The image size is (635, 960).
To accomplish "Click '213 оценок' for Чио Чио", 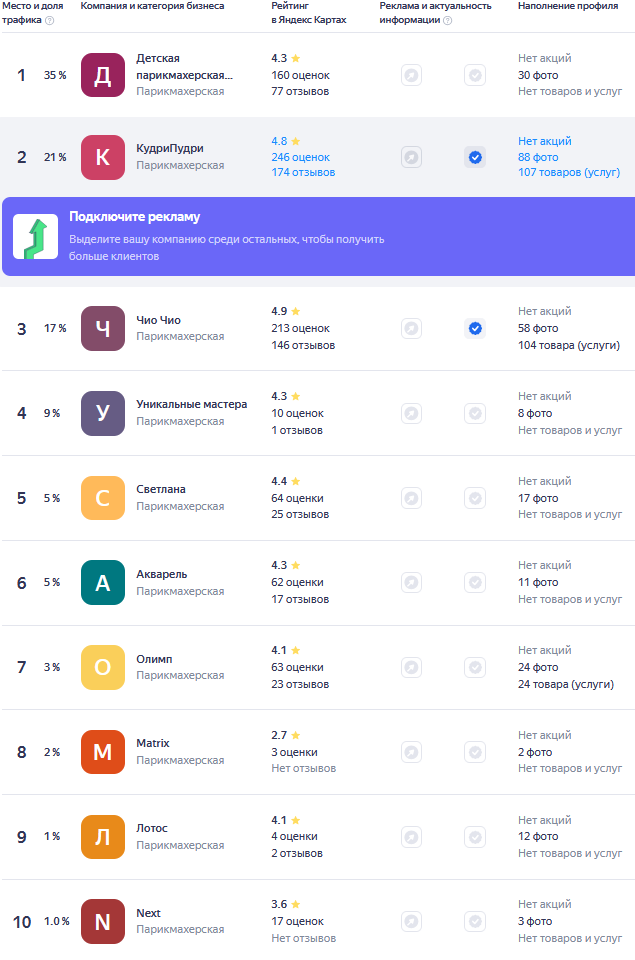I will (301, 329).
